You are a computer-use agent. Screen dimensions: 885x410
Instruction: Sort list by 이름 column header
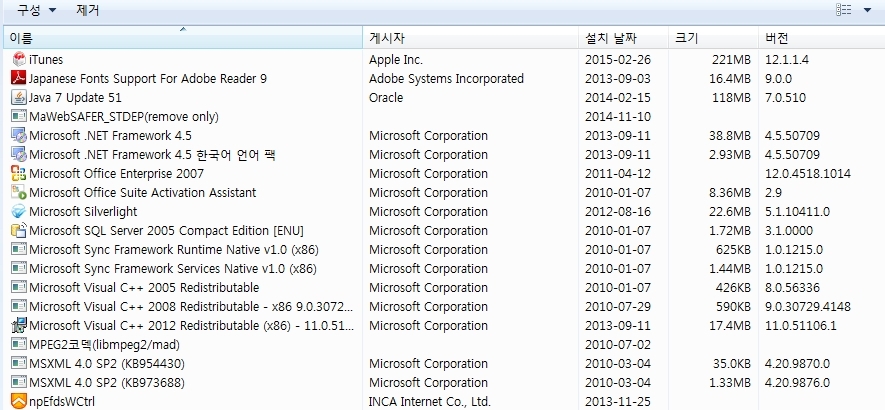(180, 38)
